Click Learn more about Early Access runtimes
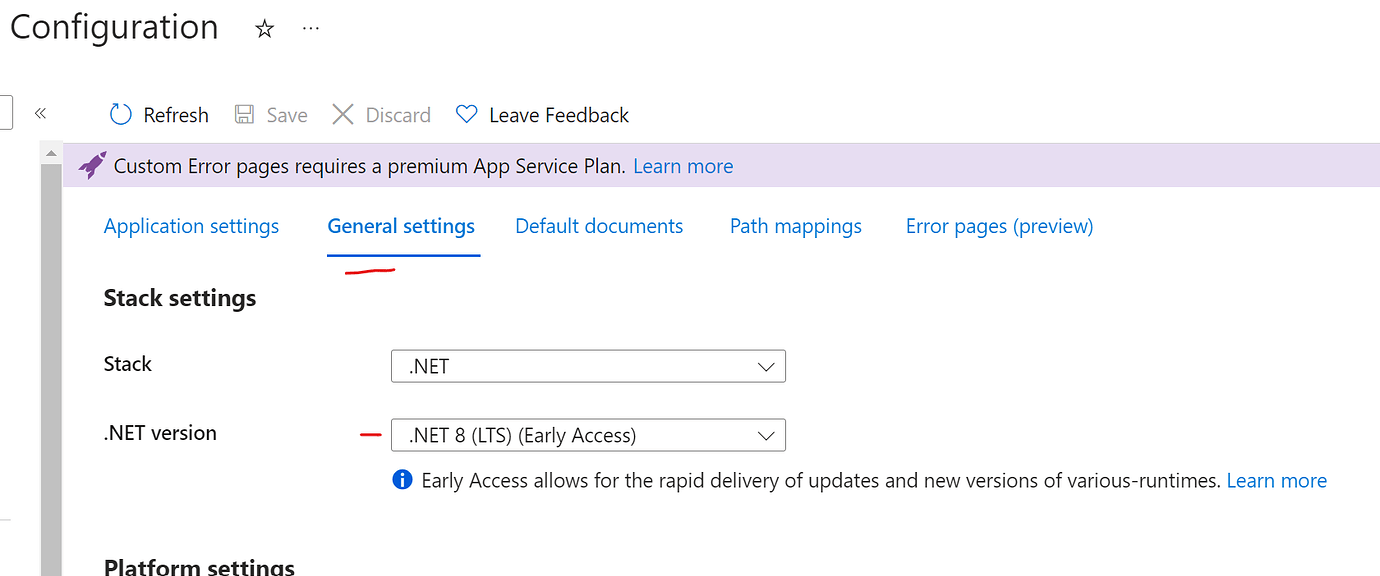The height and width of the screenshot is (576, 1380). pos(1276,480)
